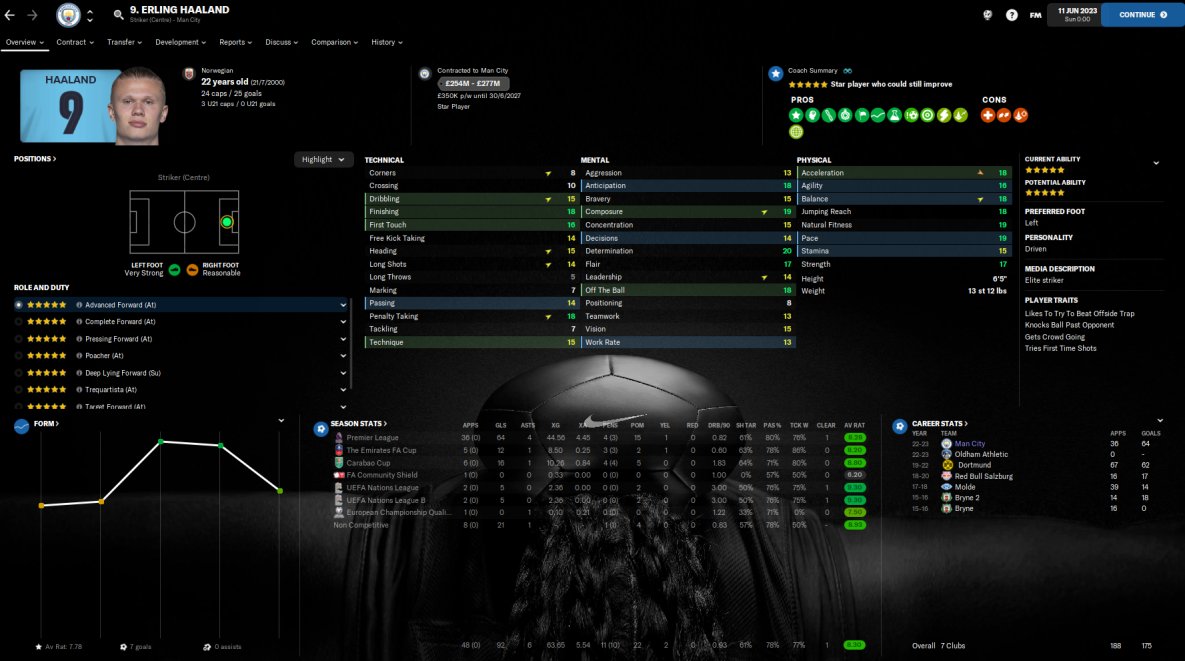Open the Transfer menu
Image resolution: width=1185 pixels, height=661 pixels.
124,42
